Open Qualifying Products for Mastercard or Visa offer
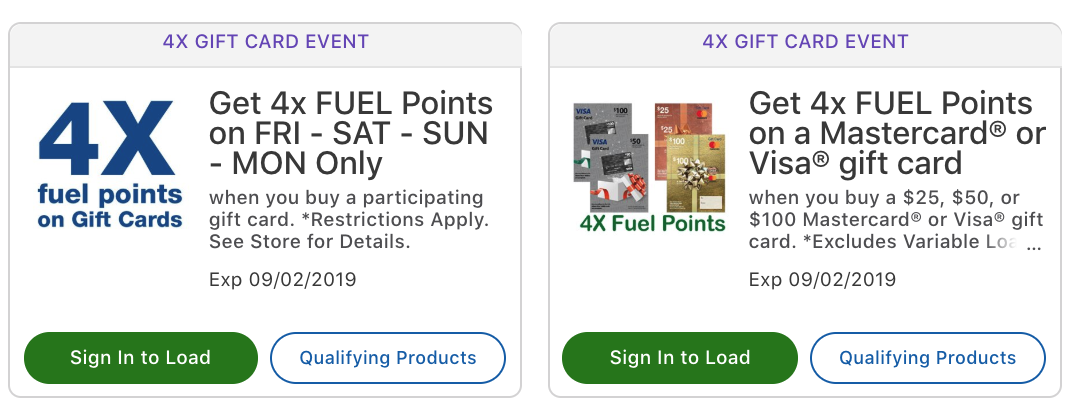 [x=927, y=358]
